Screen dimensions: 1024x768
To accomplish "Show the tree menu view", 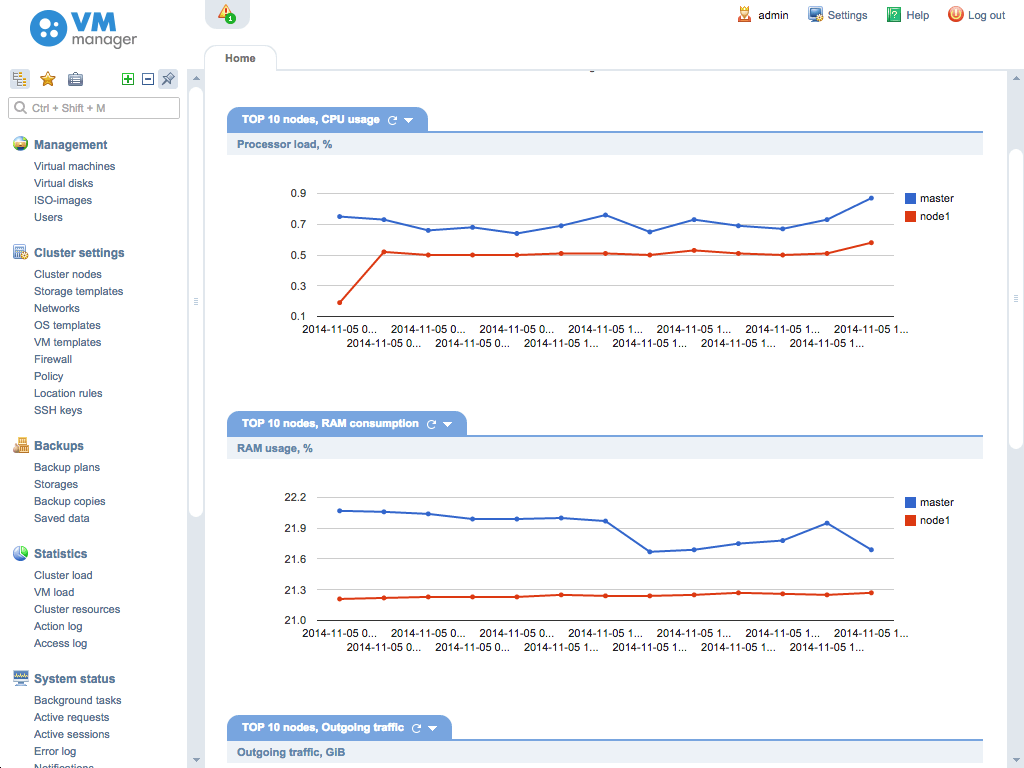I will [x=20, y=79].
